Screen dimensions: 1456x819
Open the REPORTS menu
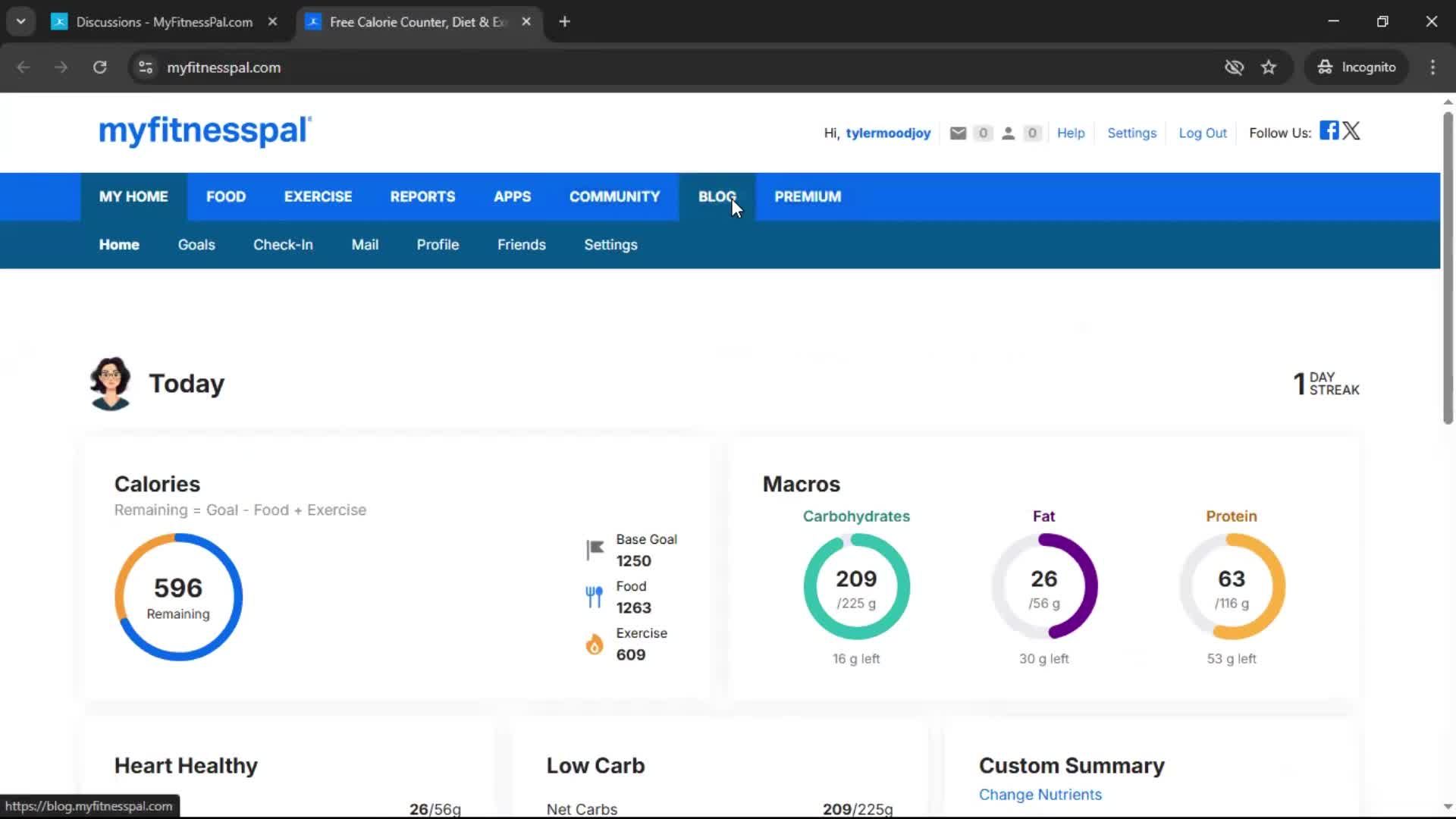[x=422, y=197]
